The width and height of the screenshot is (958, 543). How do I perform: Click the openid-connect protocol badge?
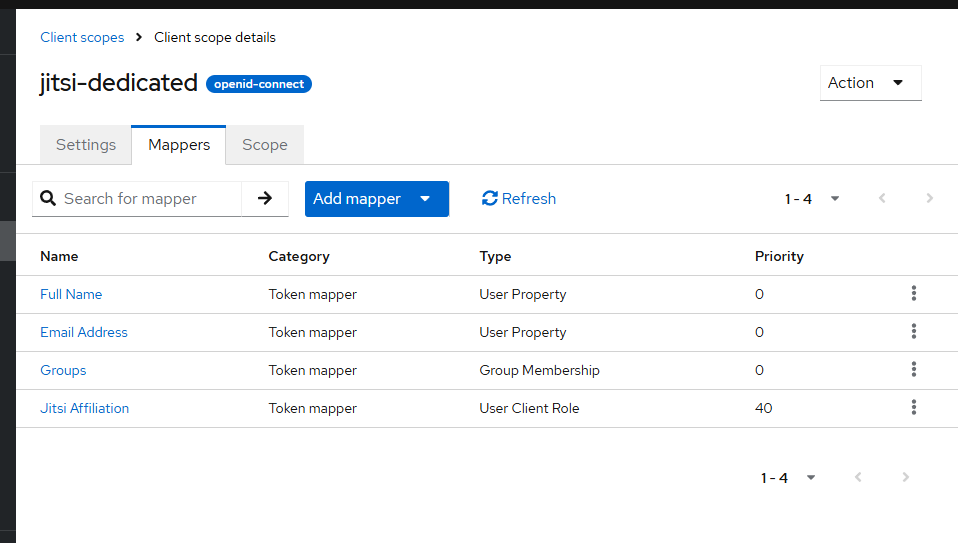tap(259, 84)
